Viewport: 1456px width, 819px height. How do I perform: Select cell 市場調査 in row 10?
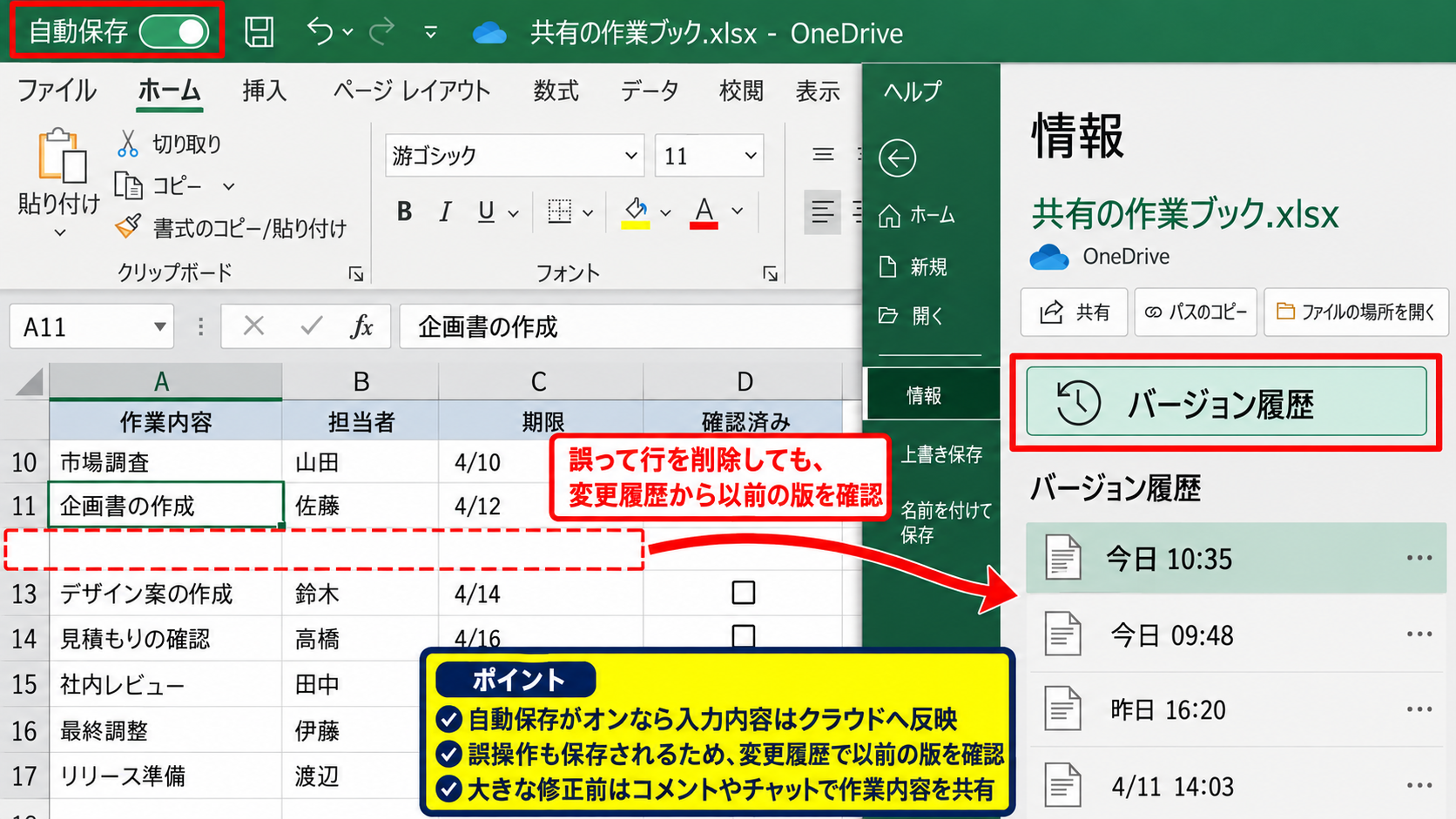click(165, 462)
